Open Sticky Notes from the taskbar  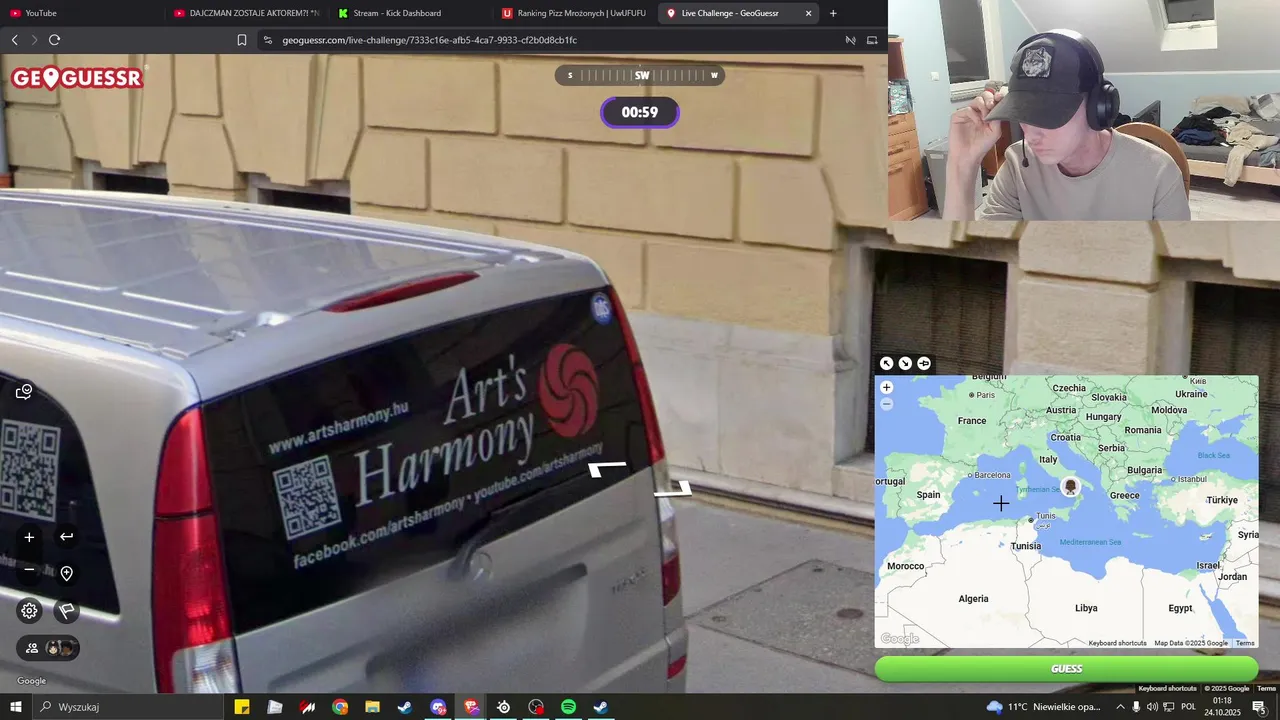242,707
